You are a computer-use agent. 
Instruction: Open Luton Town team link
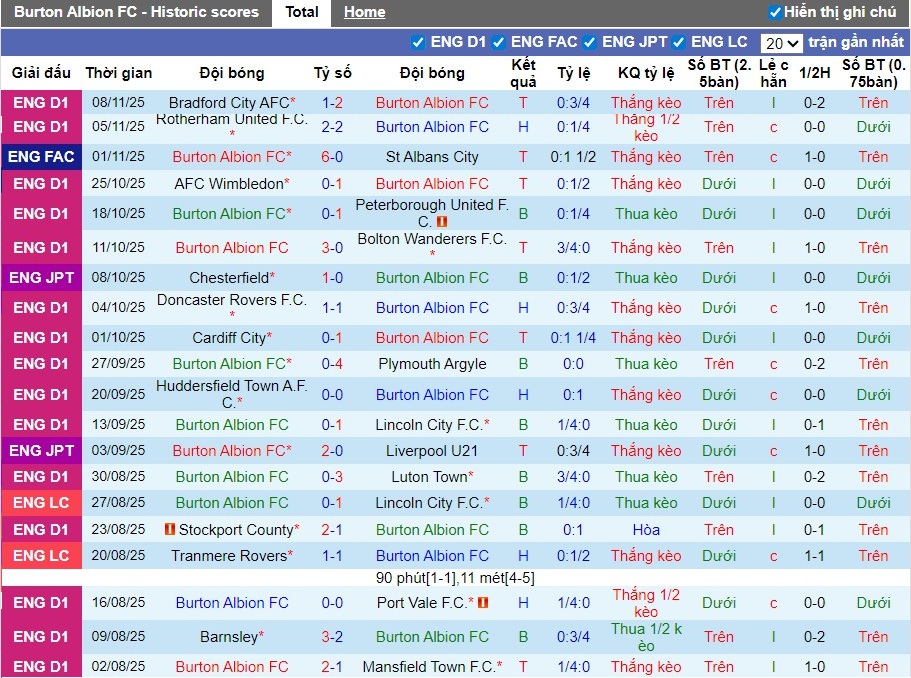pos(429,477)
